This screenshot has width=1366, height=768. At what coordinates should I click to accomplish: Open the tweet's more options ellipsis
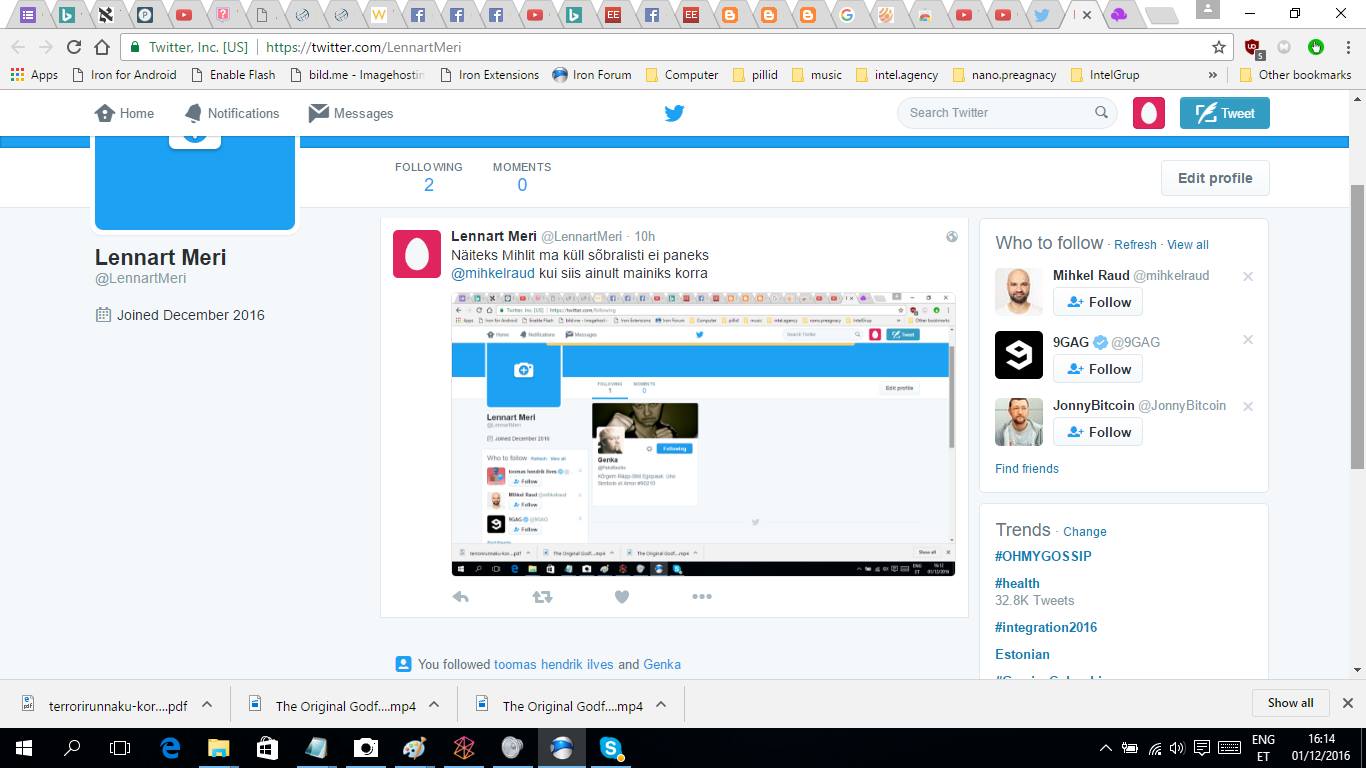click(702, 597)
